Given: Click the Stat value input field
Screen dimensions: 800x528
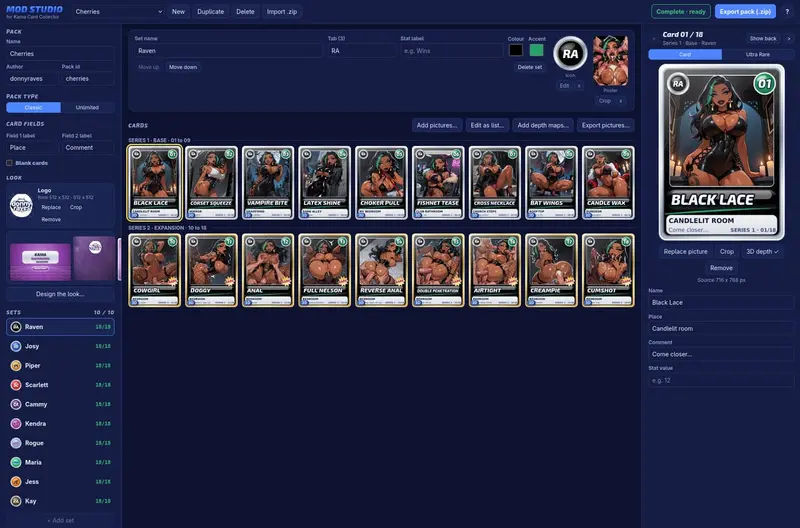Looking at the screenshot, I should click(721, 381).
